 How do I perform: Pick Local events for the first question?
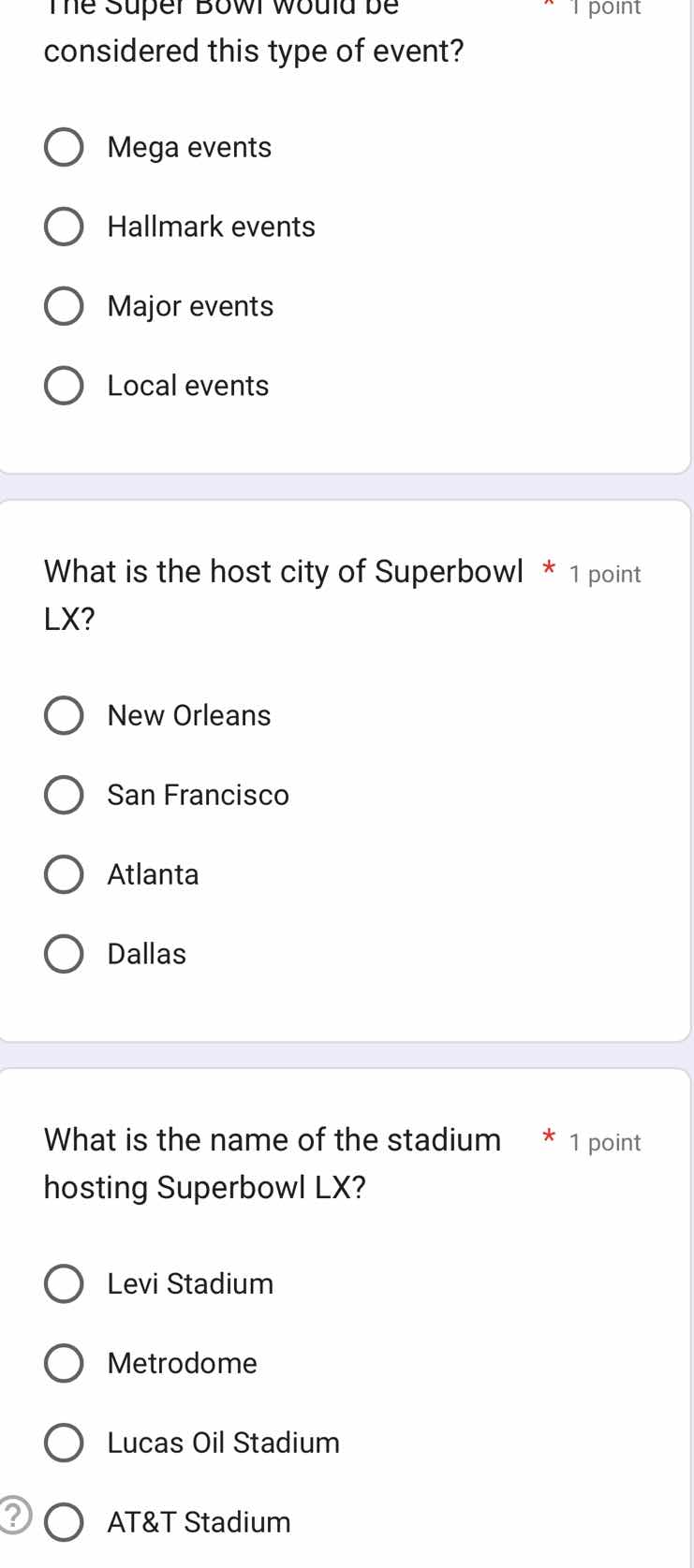[63, 385]
